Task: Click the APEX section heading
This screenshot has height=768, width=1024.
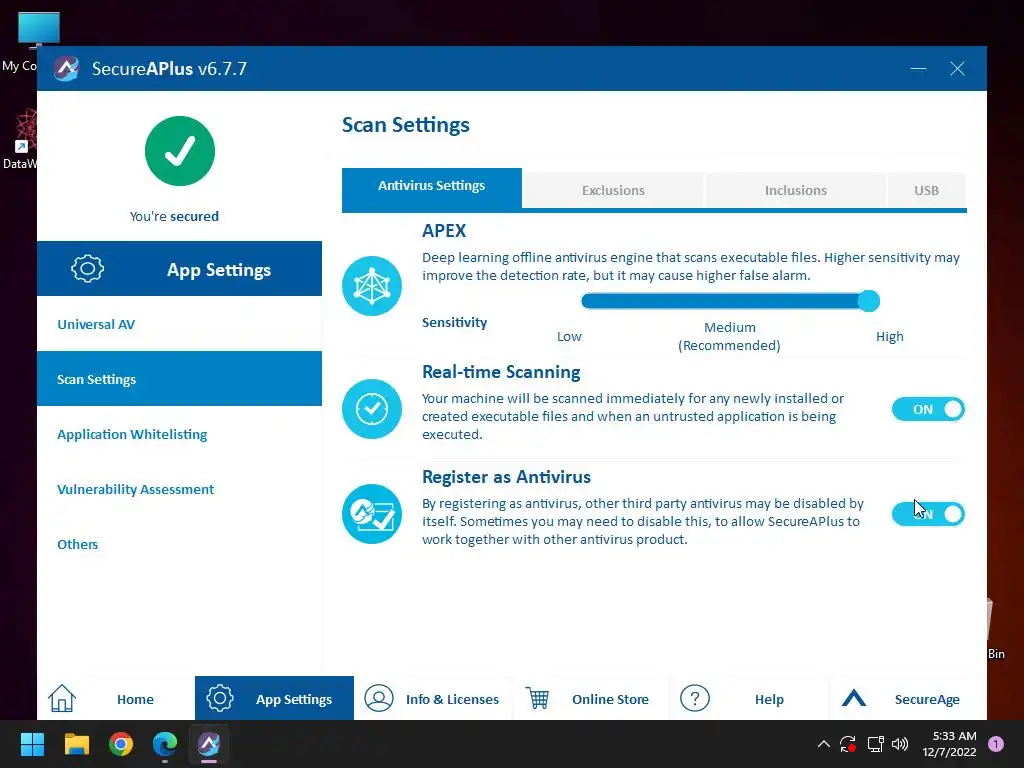Action: tap(444, 231)
